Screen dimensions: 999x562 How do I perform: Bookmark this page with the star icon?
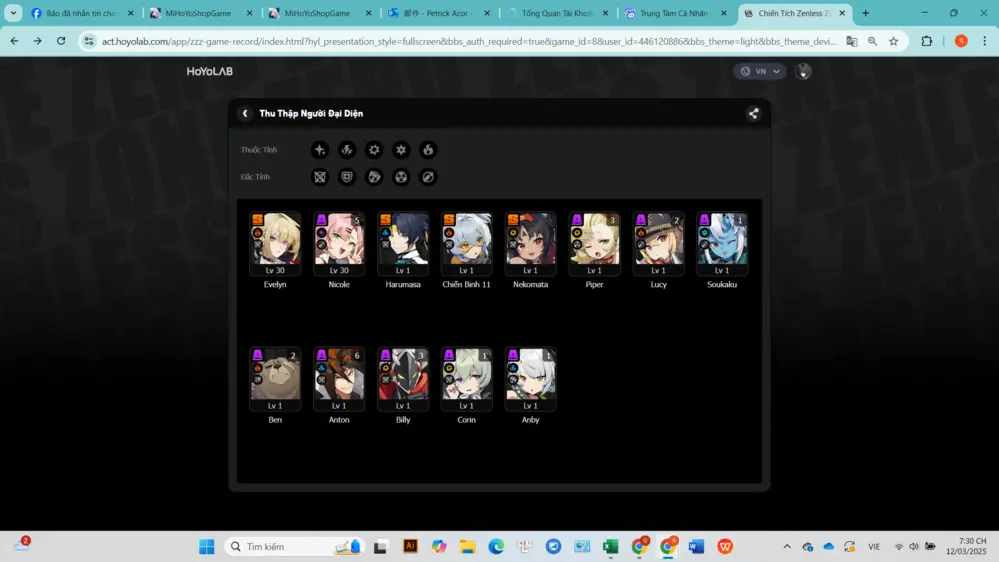[894, 41]
